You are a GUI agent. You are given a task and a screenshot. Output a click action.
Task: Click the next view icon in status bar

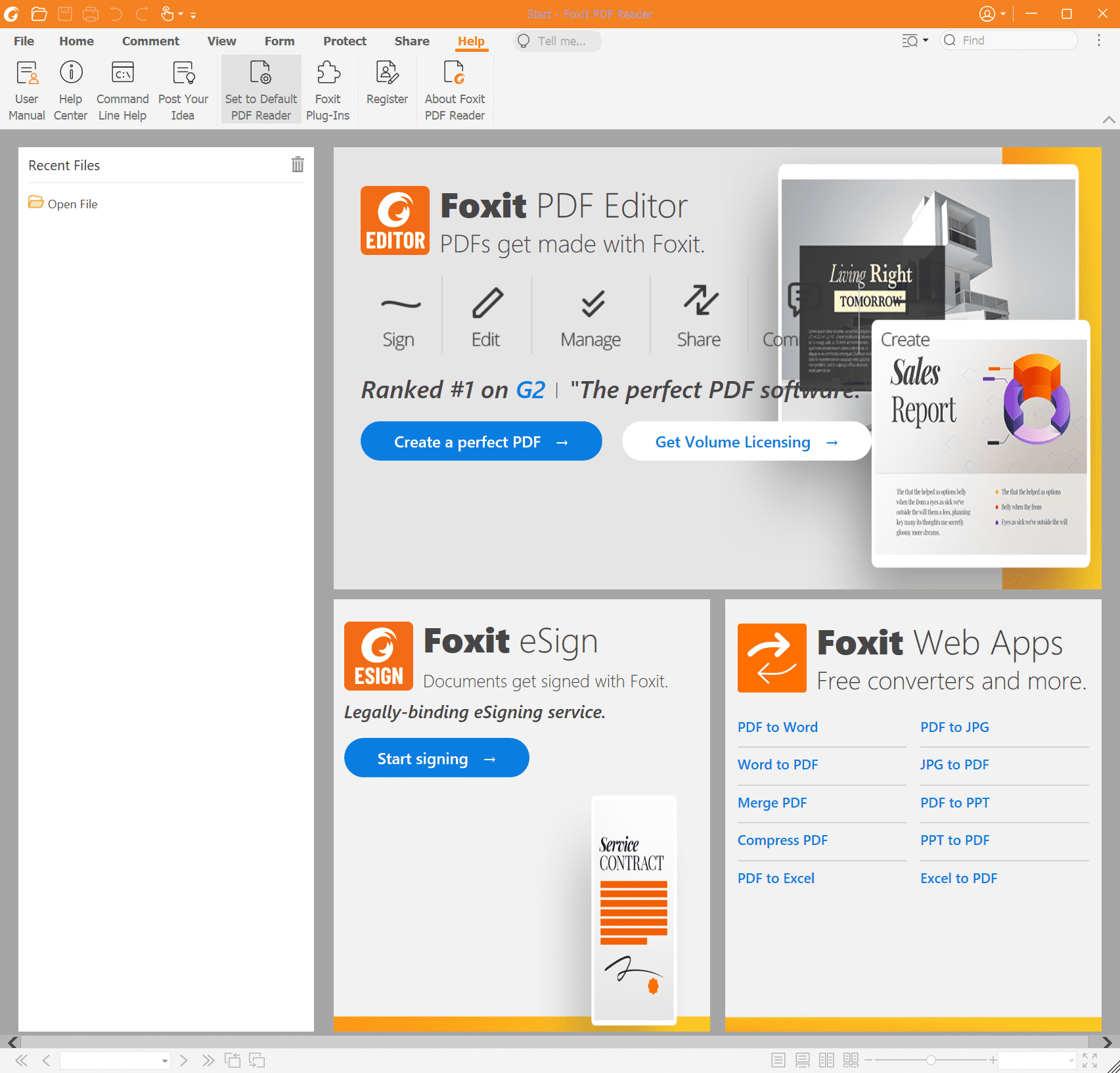pyautogui.click(x=257, y=1060)
